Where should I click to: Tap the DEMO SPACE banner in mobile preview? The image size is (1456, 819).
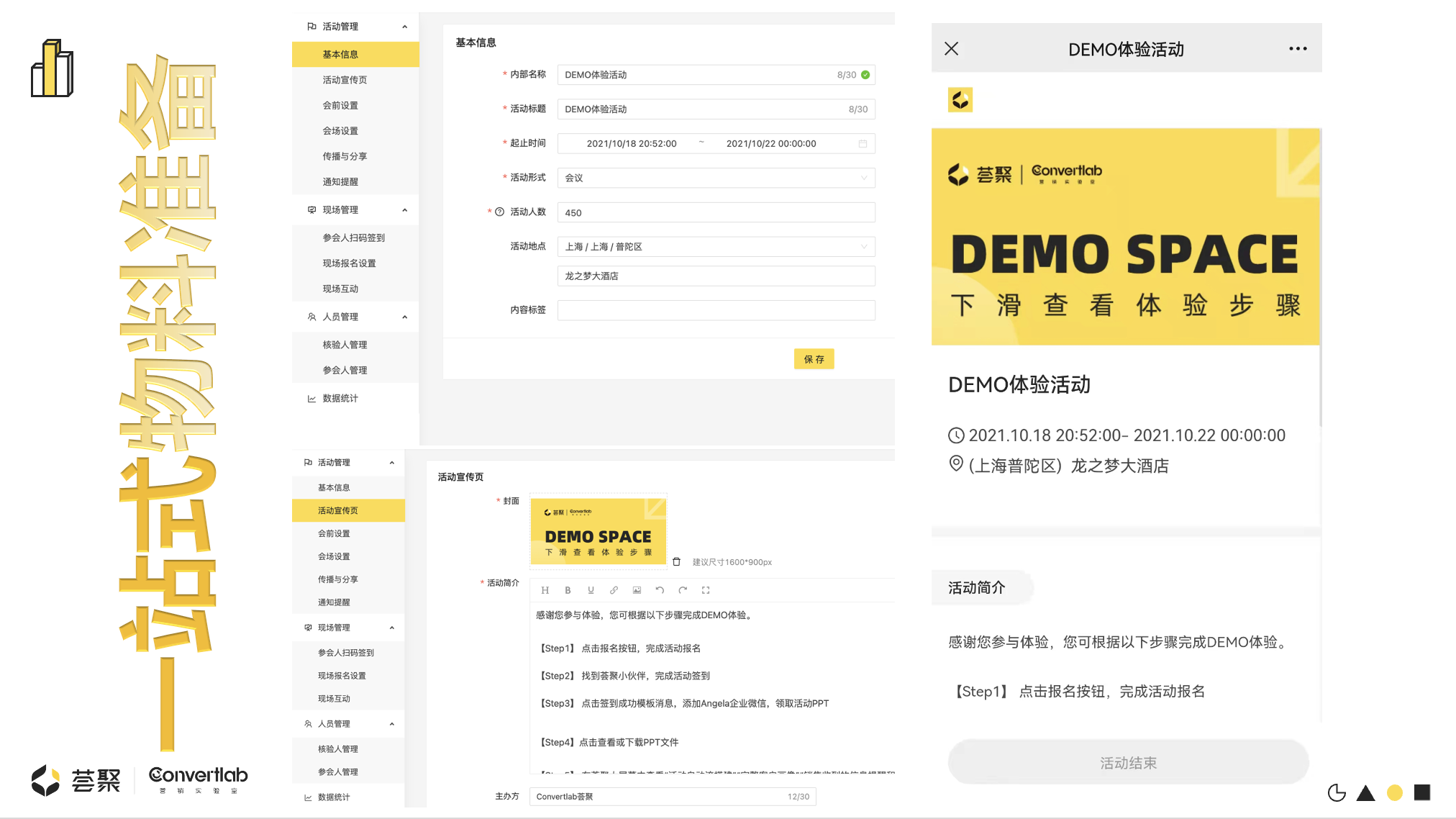(1126, 237)
